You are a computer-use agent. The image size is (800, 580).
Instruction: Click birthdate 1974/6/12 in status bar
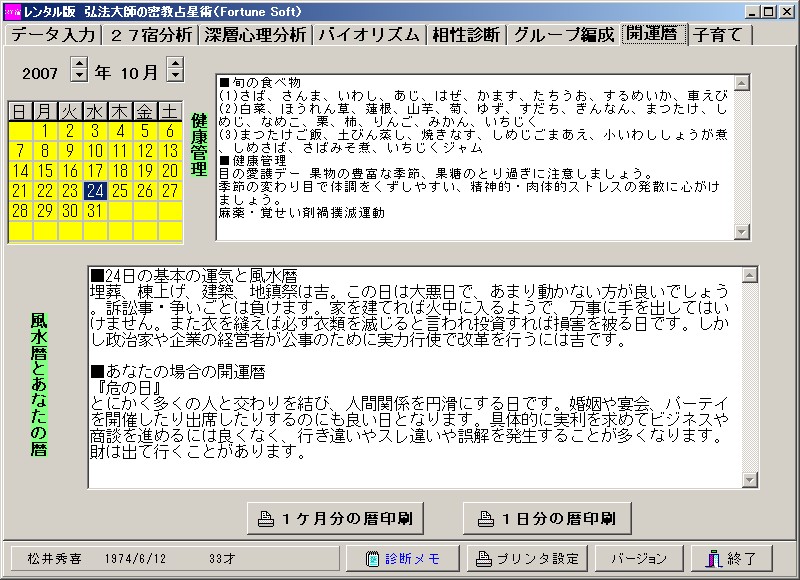point(135,559)
